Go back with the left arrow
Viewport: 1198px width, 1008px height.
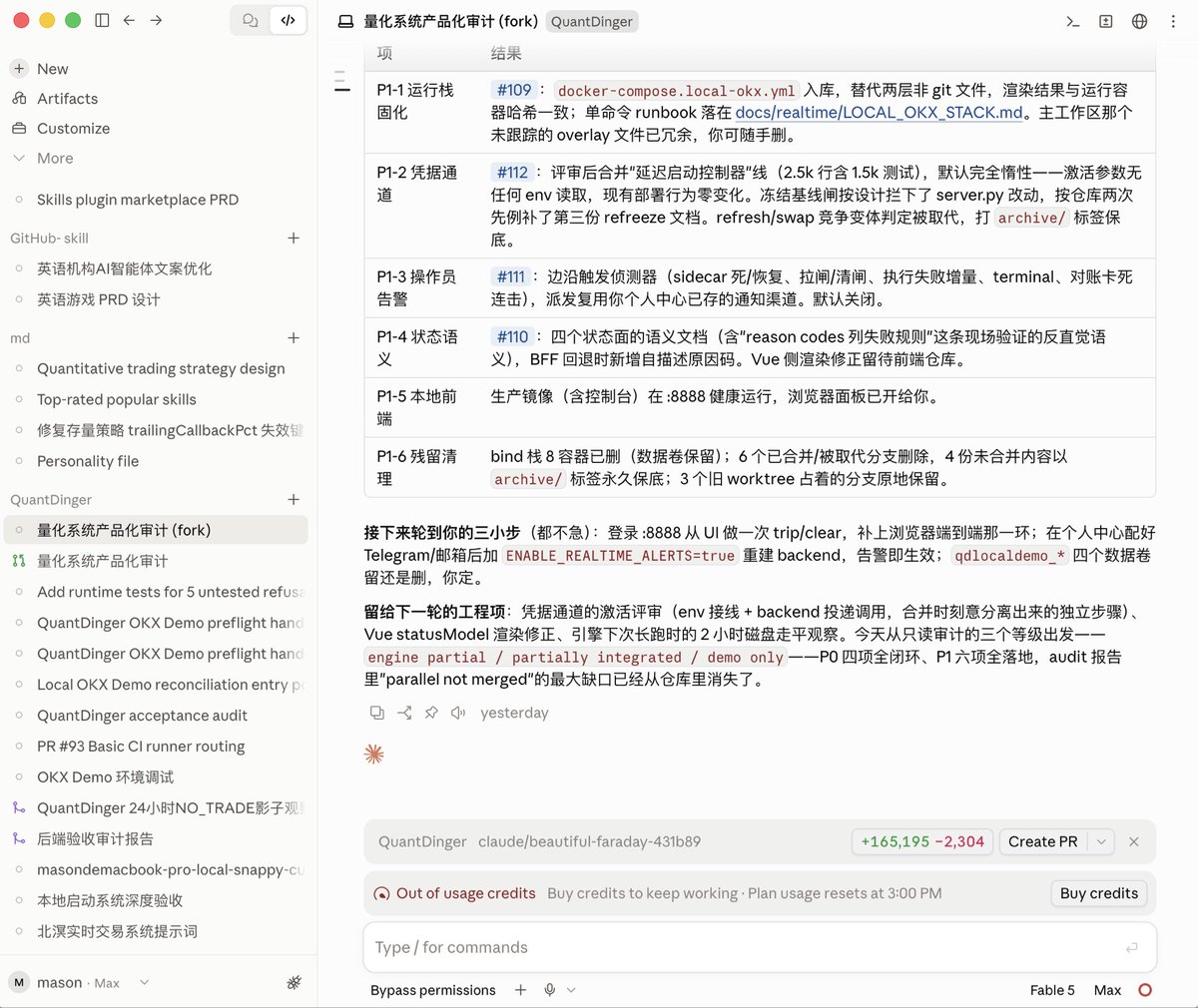coord(129,20)
